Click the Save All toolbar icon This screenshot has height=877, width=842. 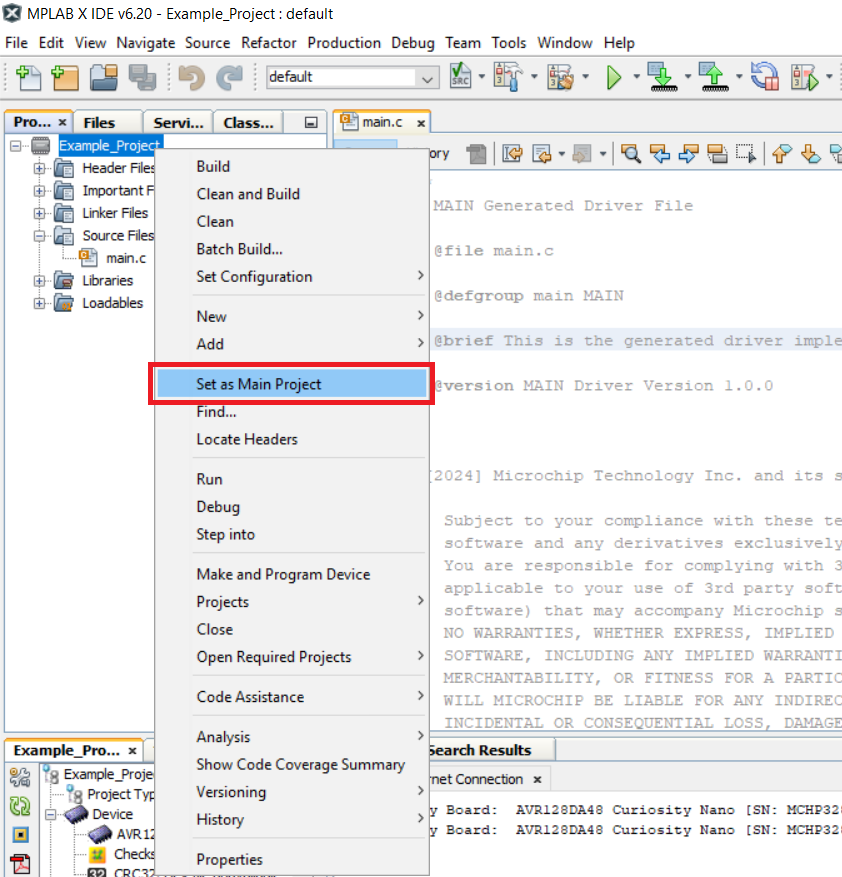142,77
